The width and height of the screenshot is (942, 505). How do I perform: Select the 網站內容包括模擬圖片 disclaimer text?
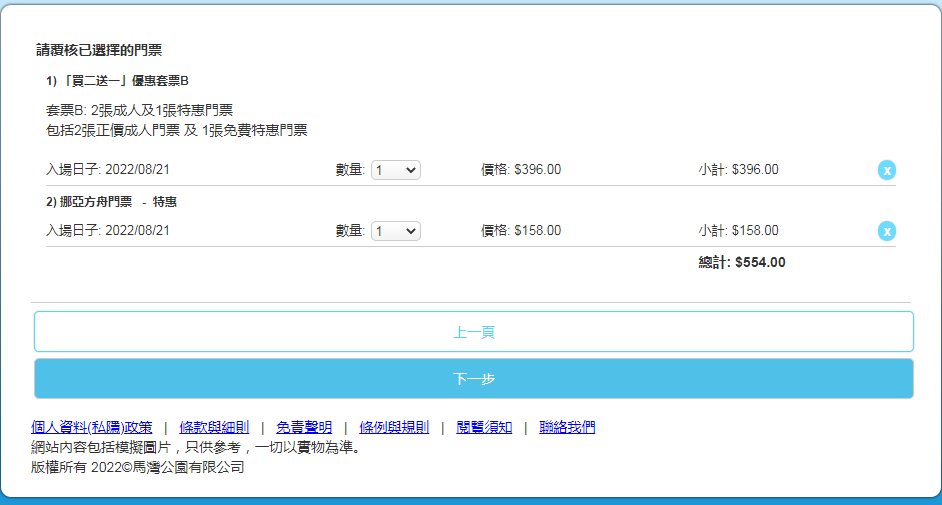pos(196,447)
